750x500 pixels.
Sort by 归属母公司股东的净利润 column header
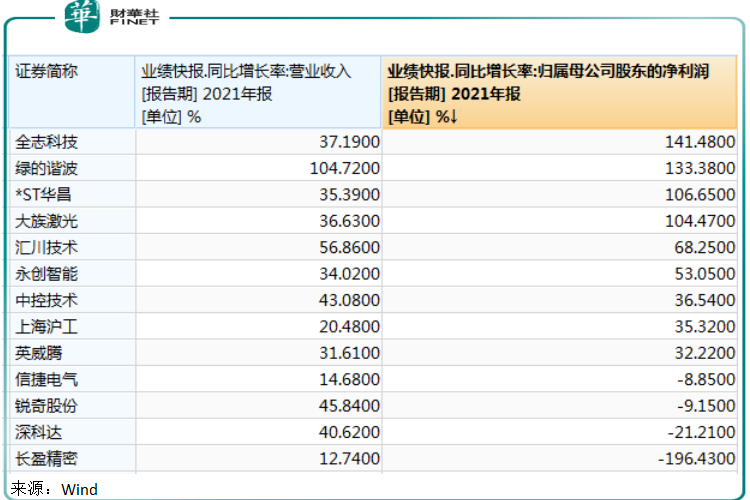[x=561, y=93]
